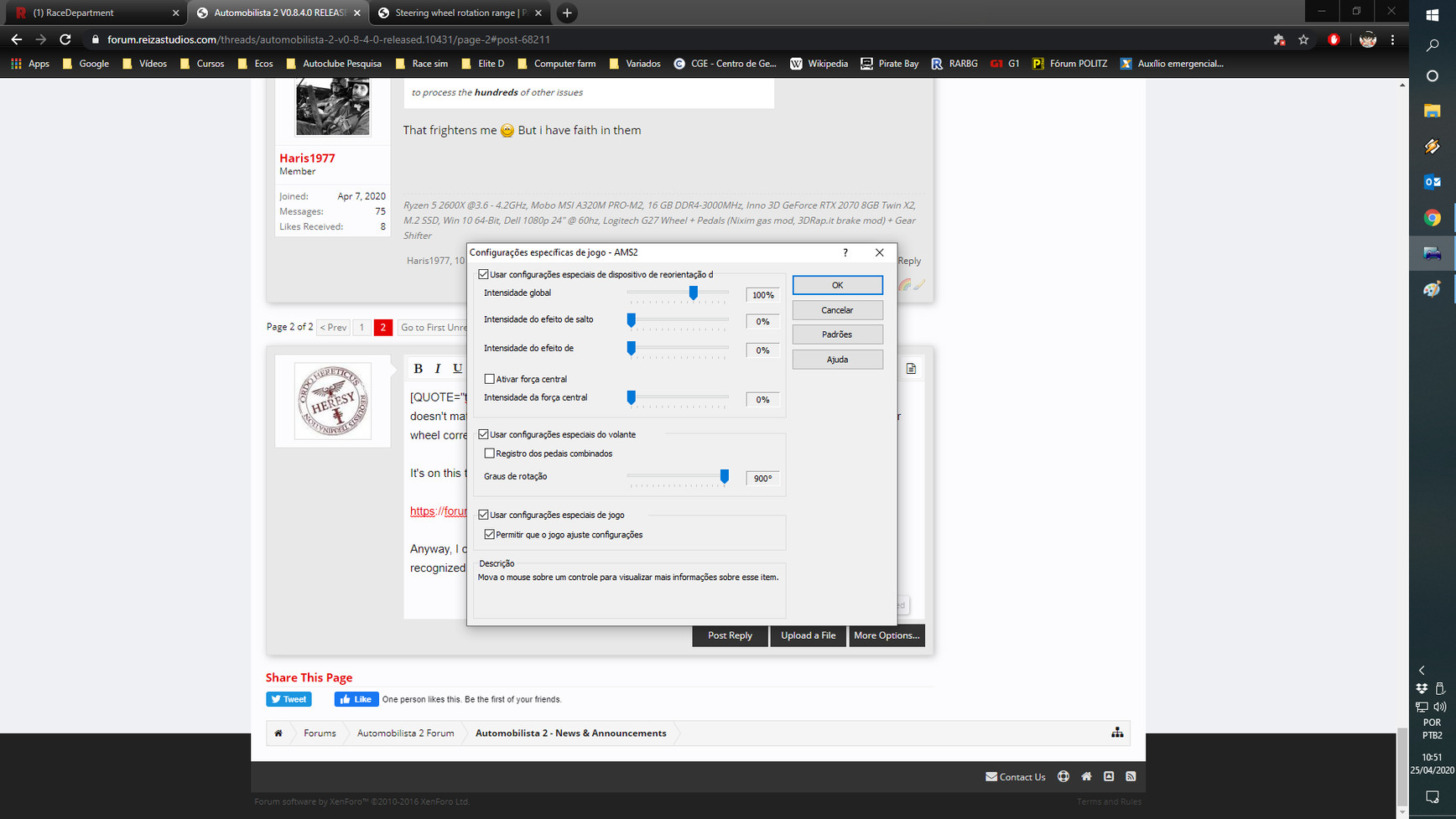Click the Contact Us footer link
1456x819 pixels.
[x=1015, y=776]
